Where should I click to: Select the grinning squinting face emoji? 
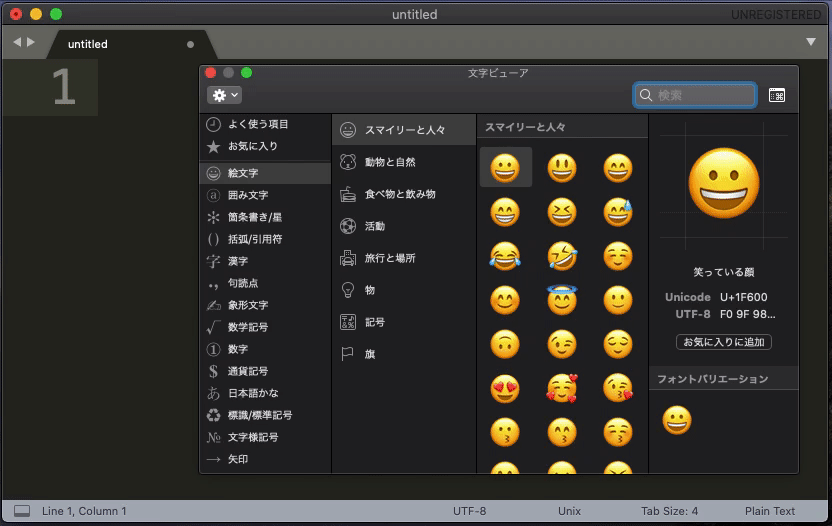point(562,212)
